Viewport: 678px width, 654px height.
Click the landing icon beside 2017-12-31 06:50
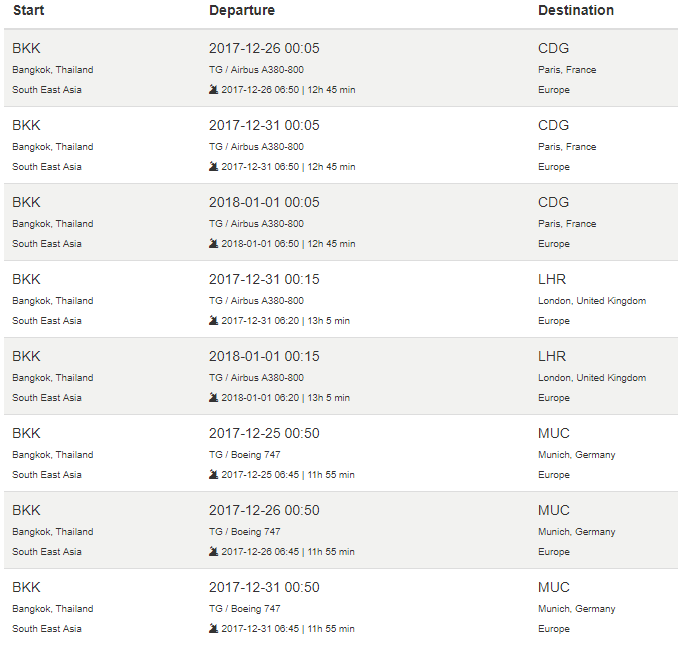coord(213,167)
